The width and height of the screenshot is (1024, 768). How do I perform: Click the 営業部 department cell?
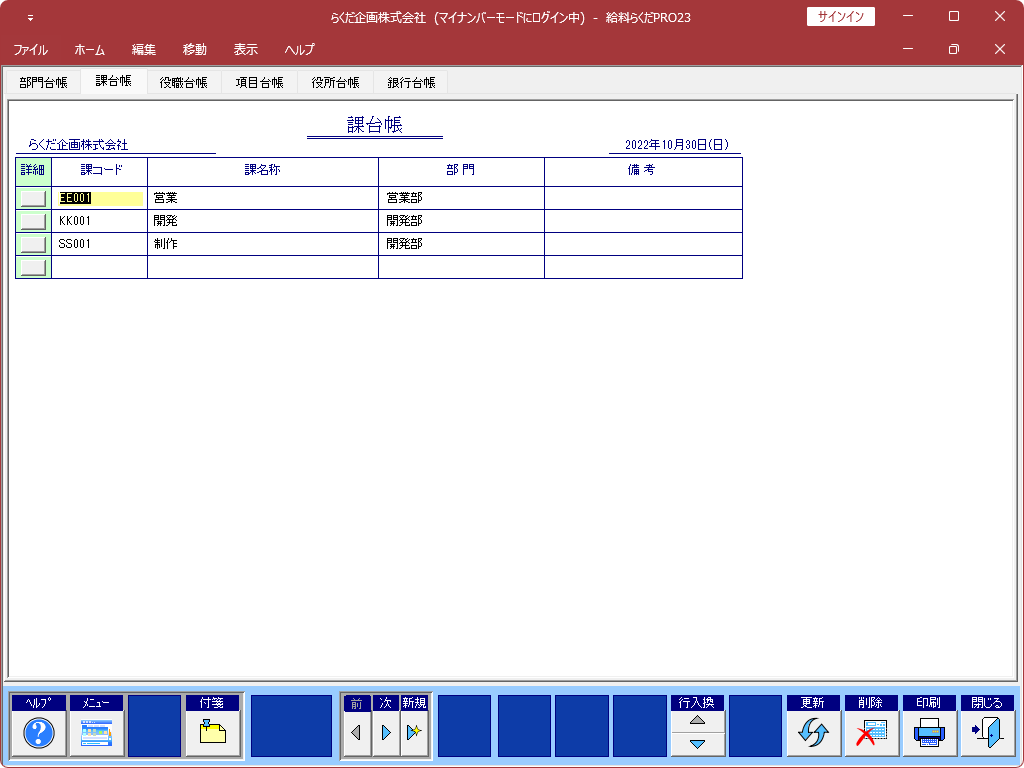462,198
